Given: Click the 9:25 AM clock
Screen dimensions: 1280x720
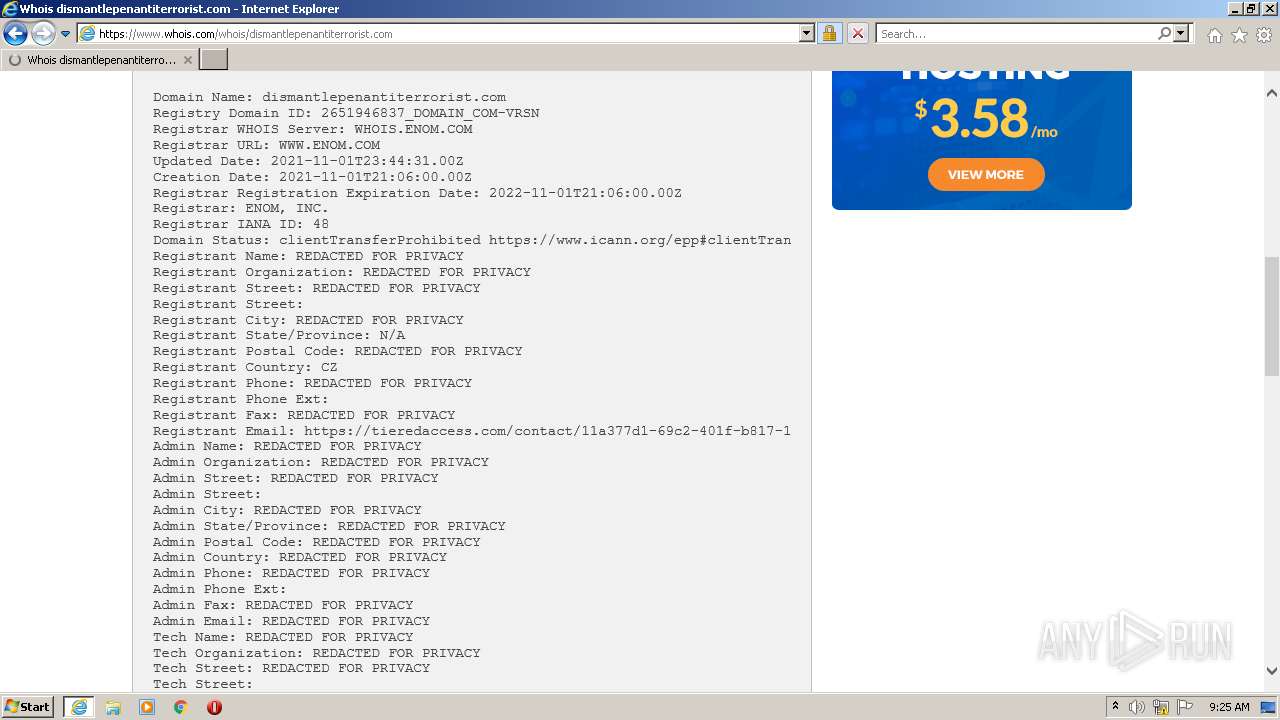Looking at the screenshot, I should pyautogui.click(x=1229, y=707).
